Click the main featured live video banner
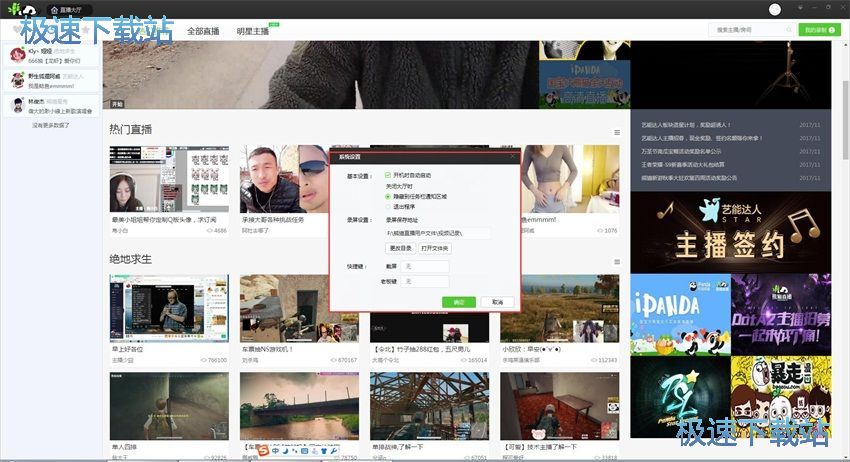This screenshot has width=850, height=462. [x=320, y=75]
